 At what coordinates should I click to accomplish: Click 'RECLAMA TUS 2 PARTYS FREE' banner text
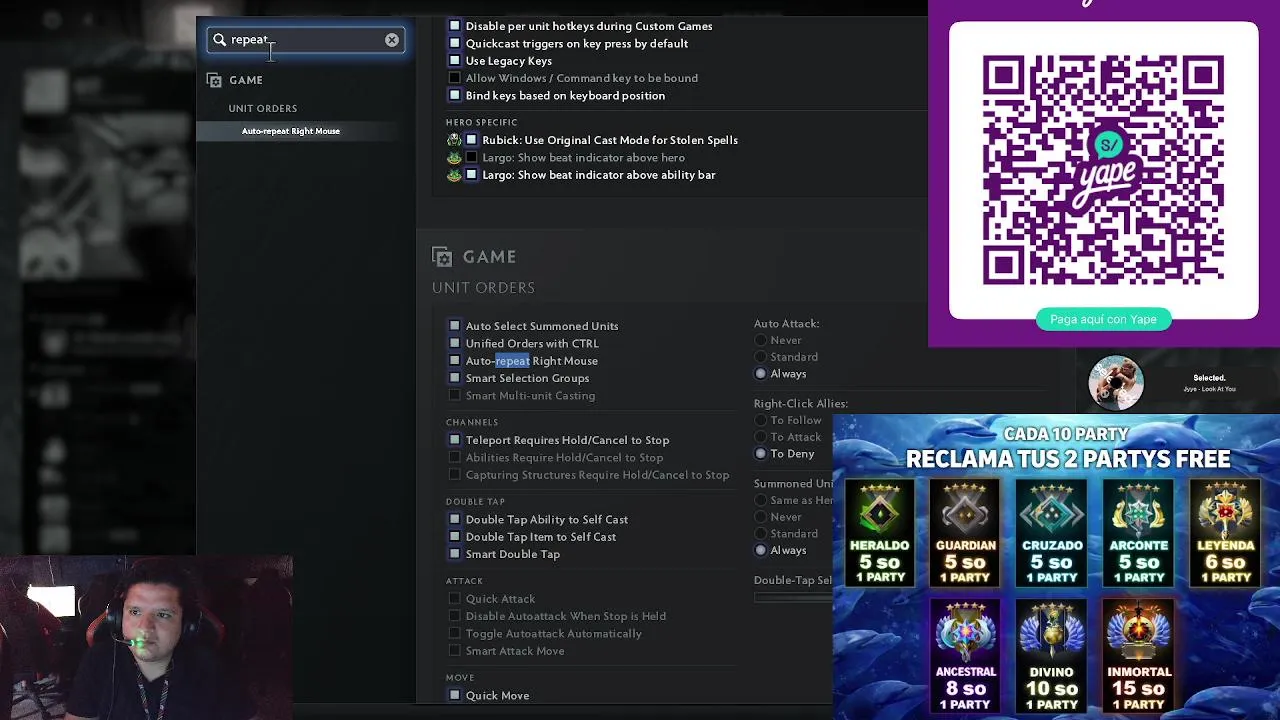(1068, 460)
